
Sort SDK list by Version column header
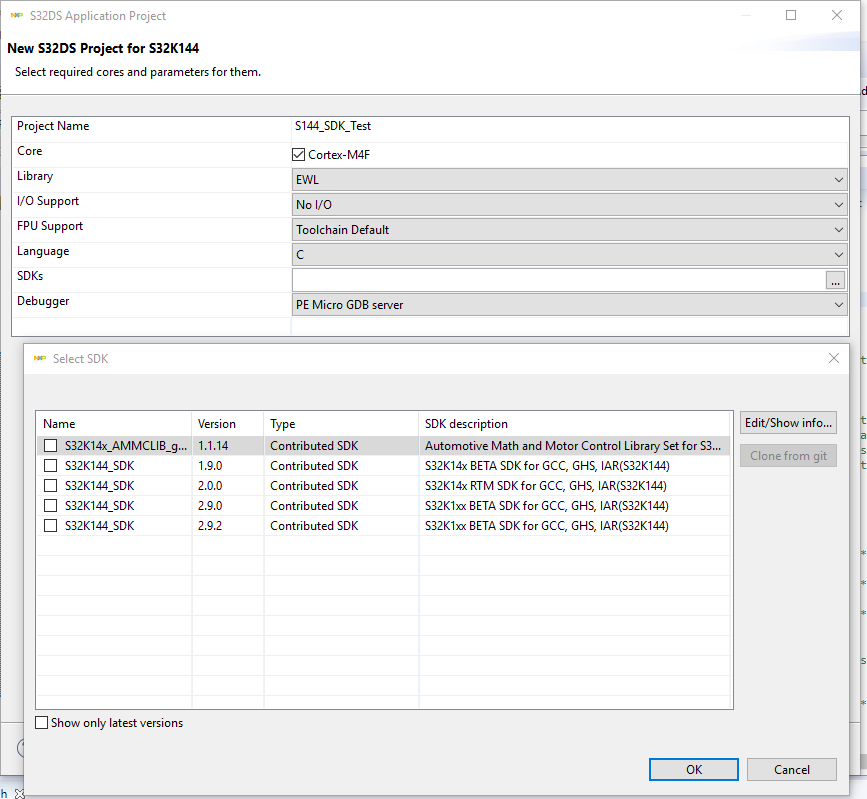(227, 424)
